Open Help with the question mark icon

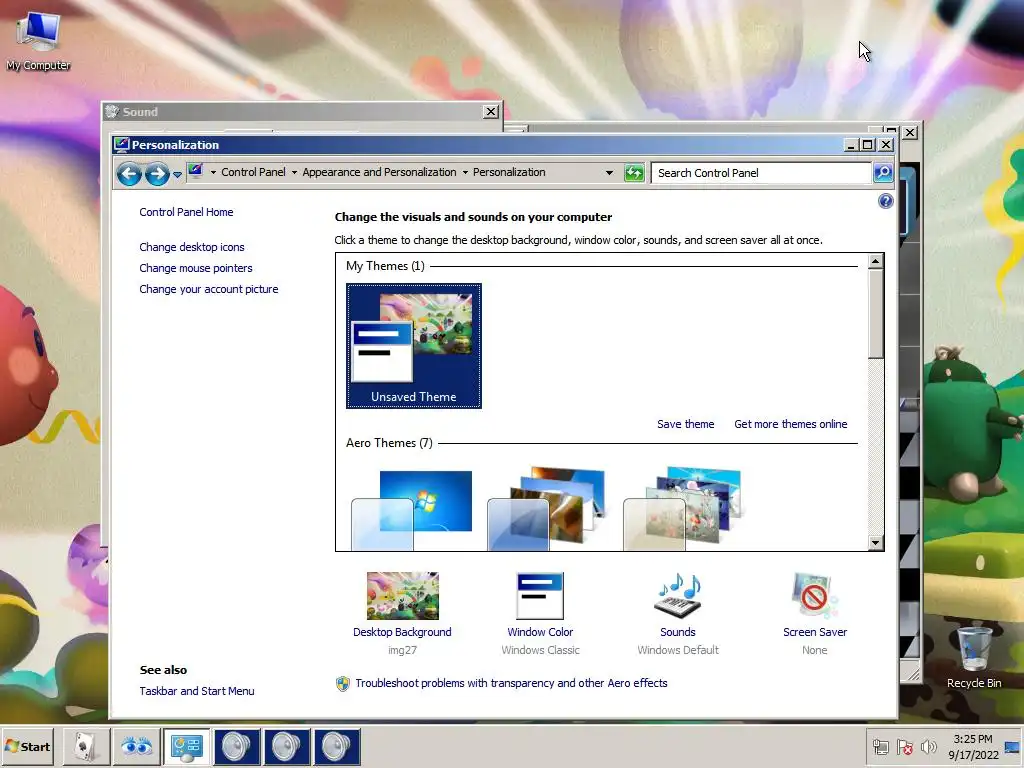click(885, 201)
